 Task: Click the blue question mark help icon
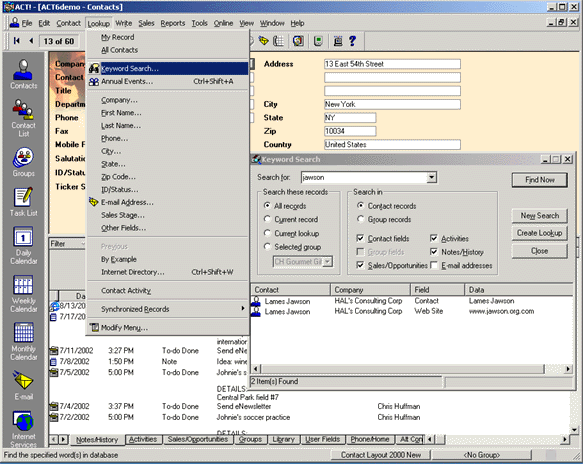352,41
